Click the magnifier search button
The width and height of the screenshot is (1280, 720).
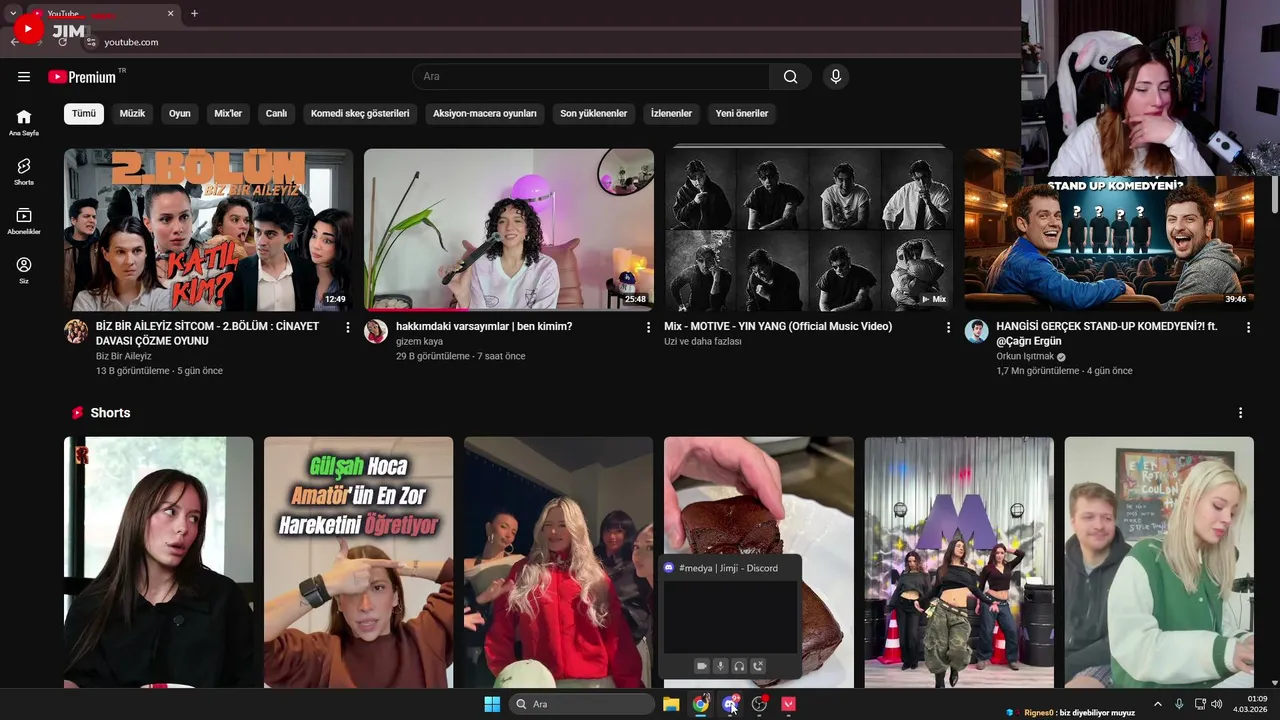(x=791, y=77)
